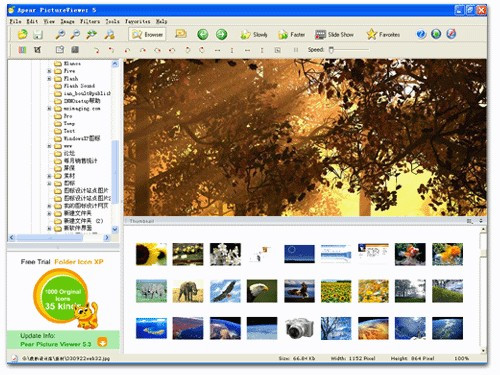Toggle the Browser button
This screenshot has height=375, width=500.
147,34
